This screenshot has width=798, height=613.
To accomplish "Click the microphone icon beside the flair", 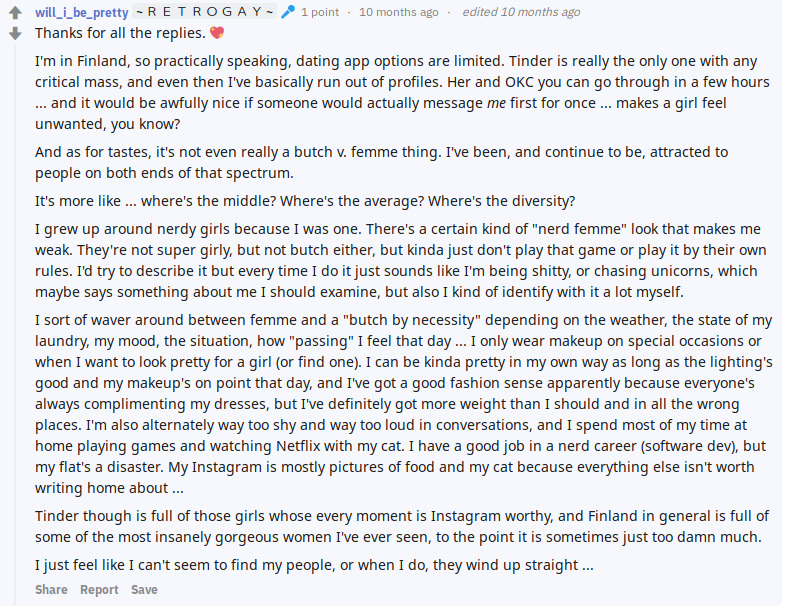I will point(288,12).
